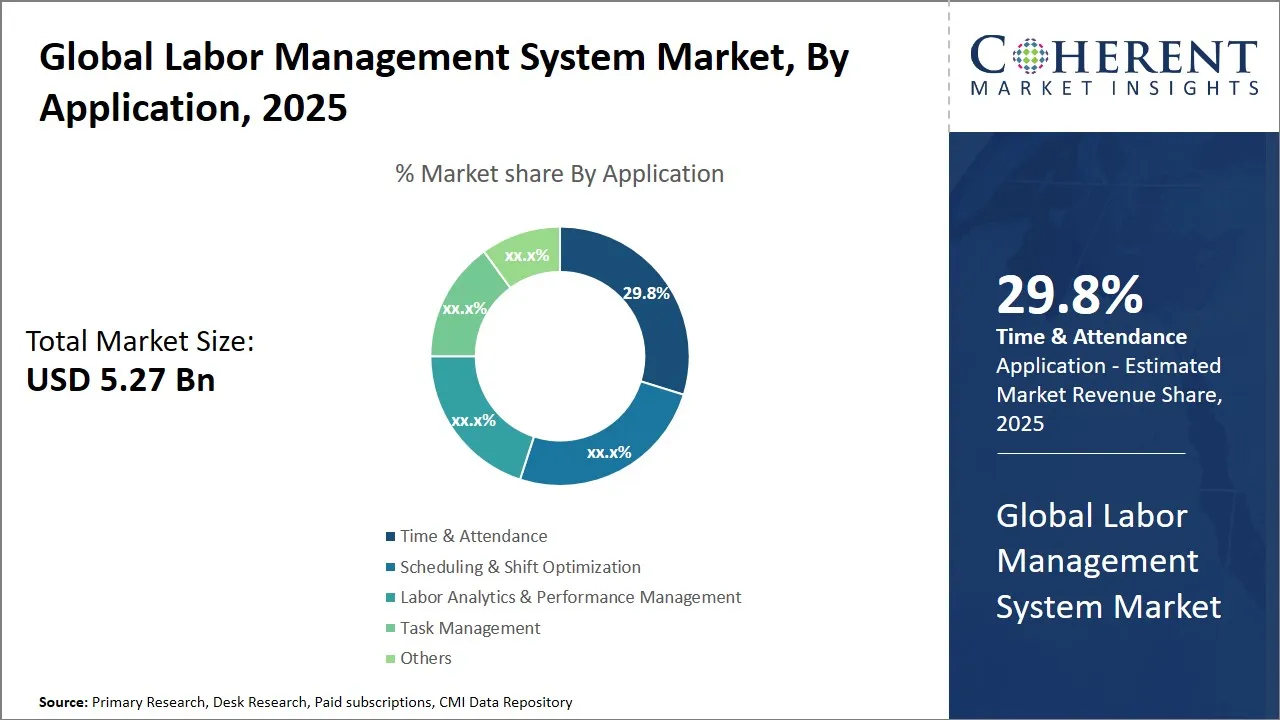Click the Time & Attendance legend label

[473, 537]
